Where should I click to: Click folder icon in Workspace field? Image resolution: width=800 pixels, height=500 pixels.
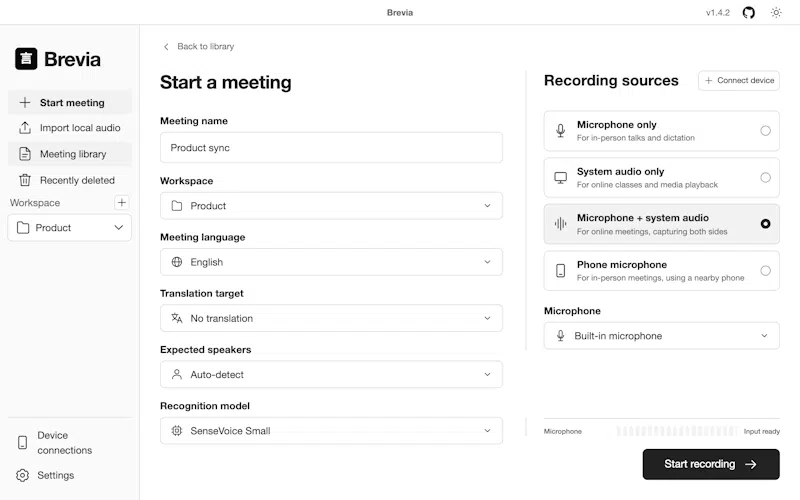coord(177,206)
